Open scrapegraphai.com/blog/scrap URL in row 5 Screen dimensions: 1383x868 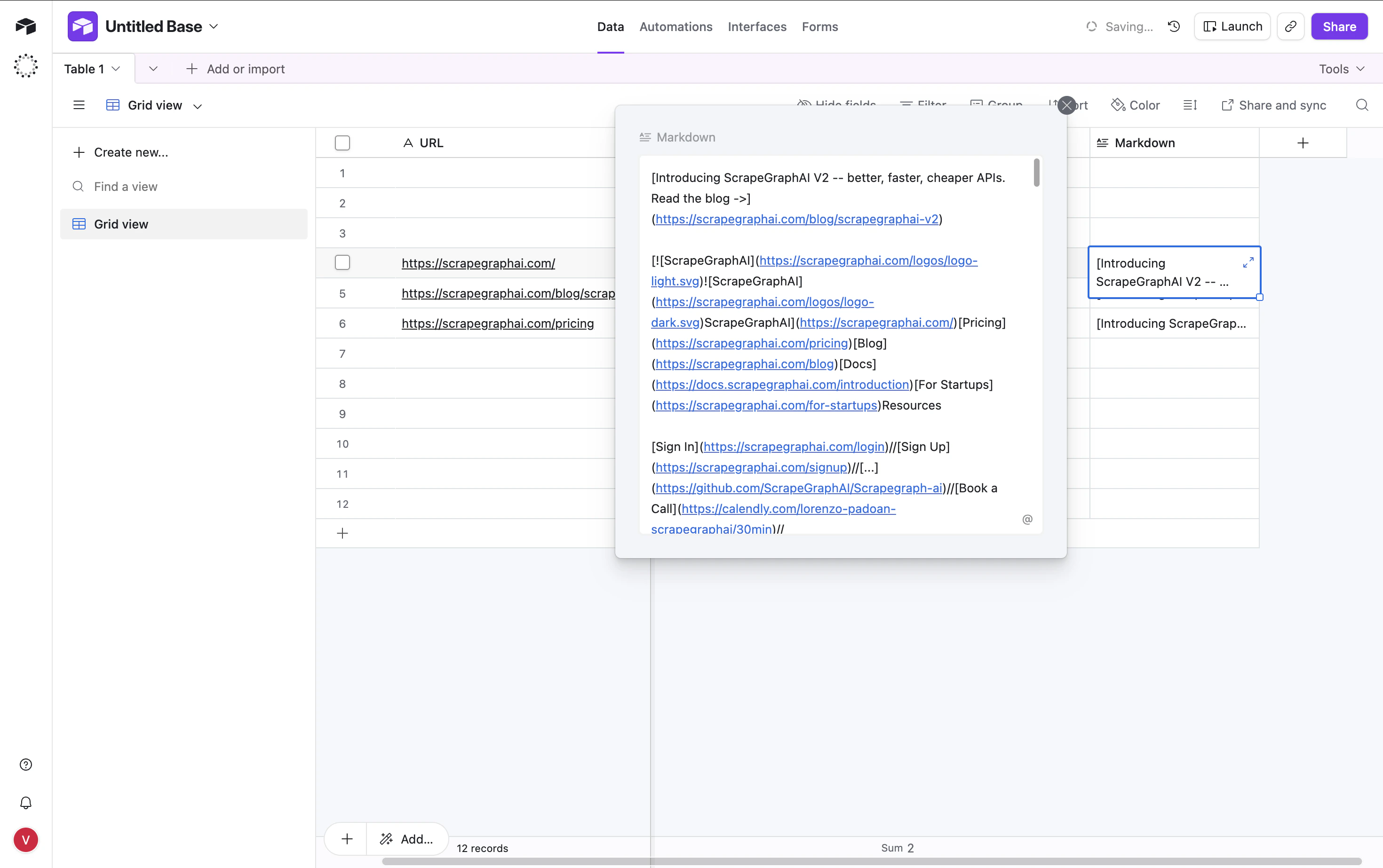tap(509, 293)
